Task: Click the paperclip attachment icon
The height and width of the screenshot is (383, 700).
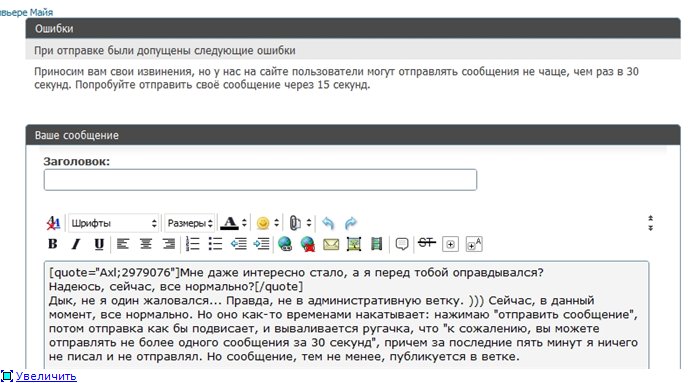Action: 295,223
